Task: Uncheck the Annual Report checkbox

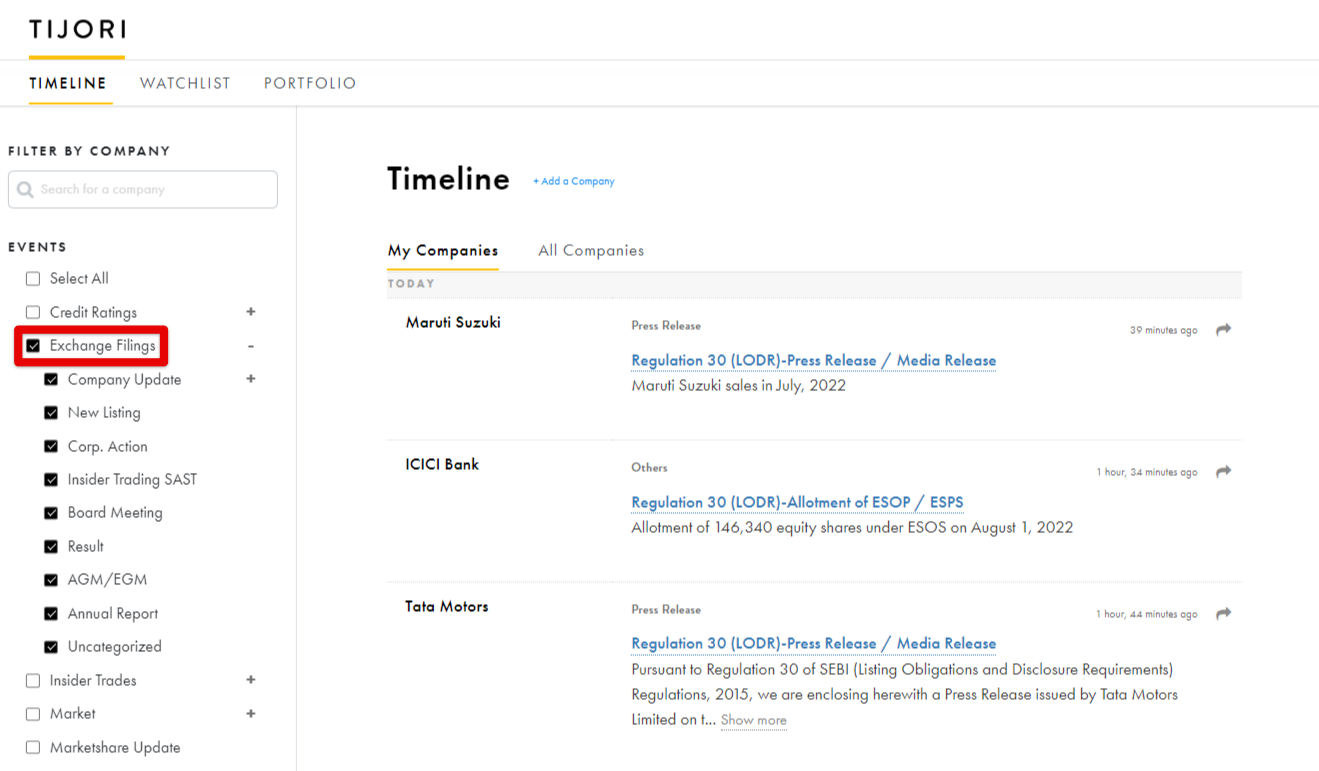Action: [x=51, y=614]
